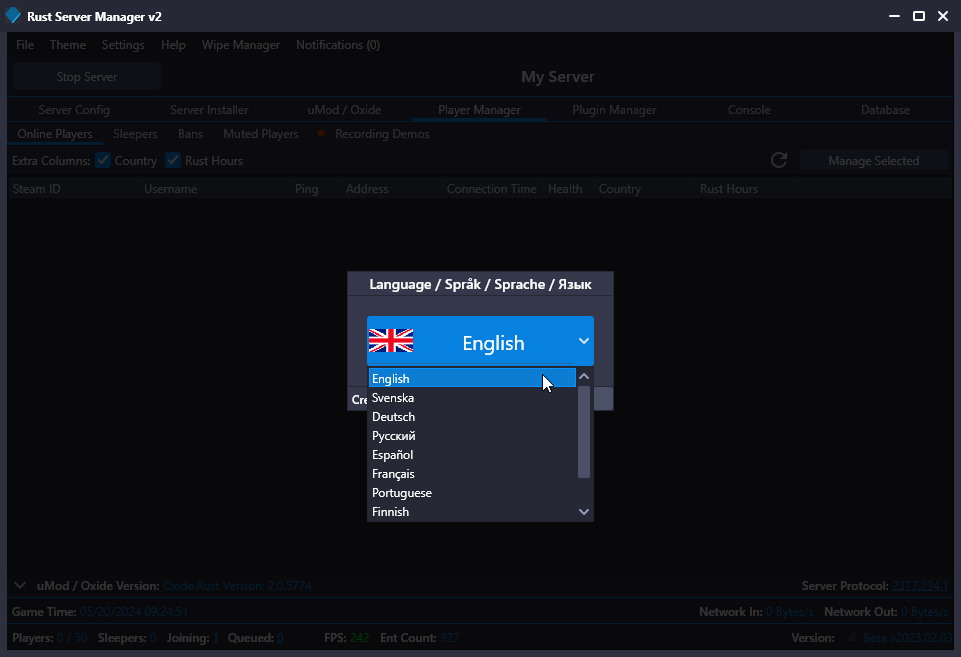Collapse the uMod / Oxide Version panel

point(20,585)
